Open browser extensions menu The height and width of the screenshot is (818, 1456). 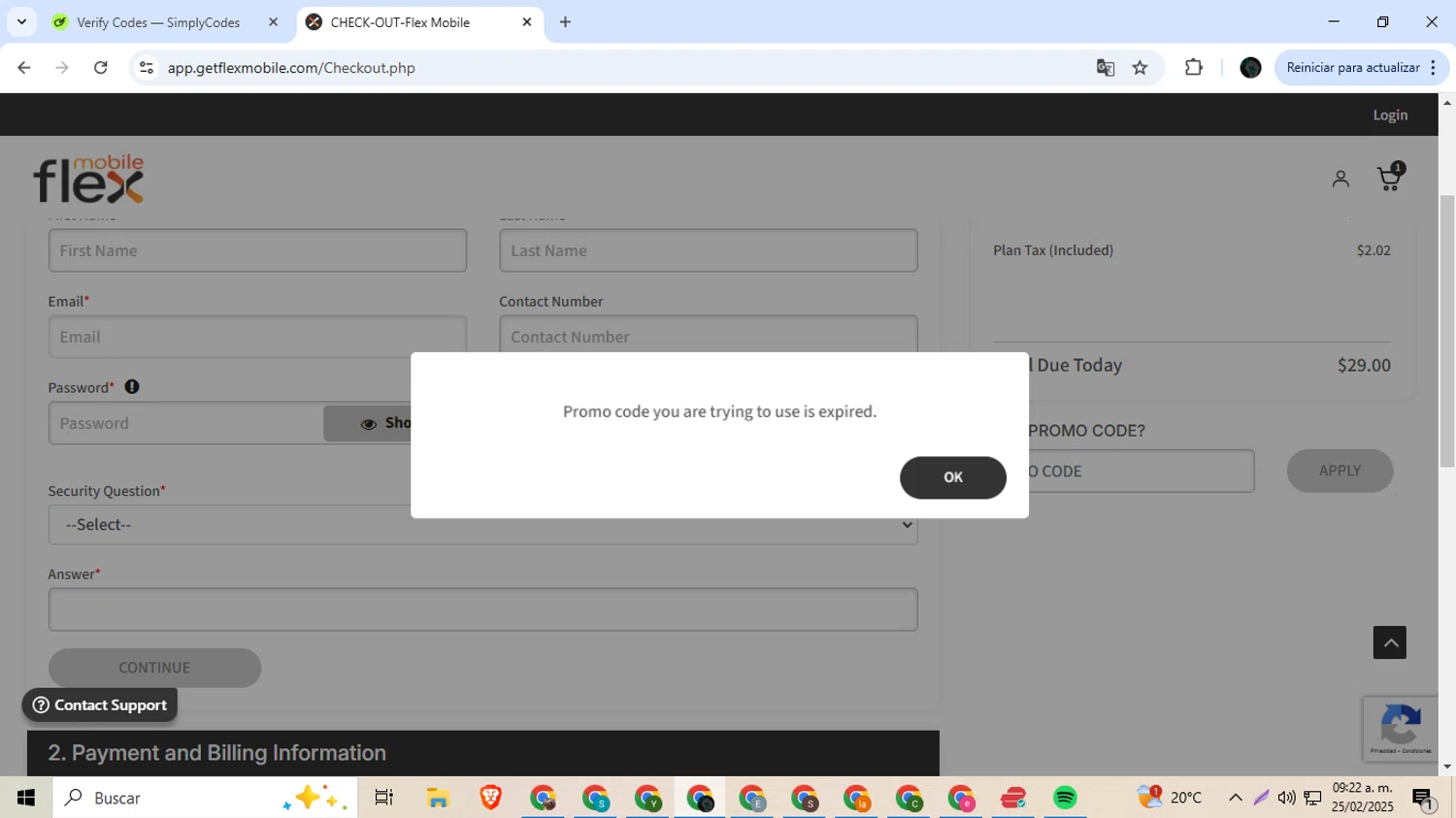coord(1194,68)
